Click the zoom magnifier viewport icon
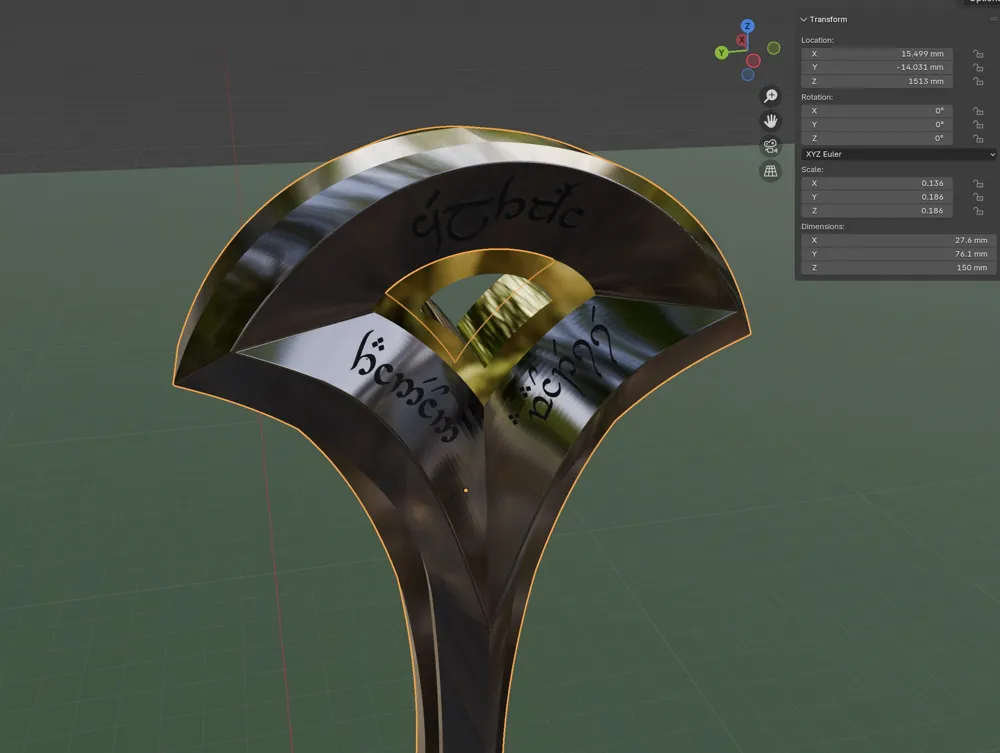Viewport: 1000px width, 753px height. 770,96
